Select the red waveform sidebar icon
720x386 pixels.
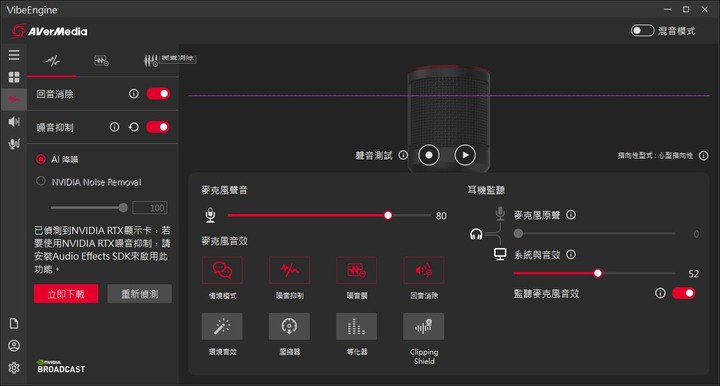point(14,99)
